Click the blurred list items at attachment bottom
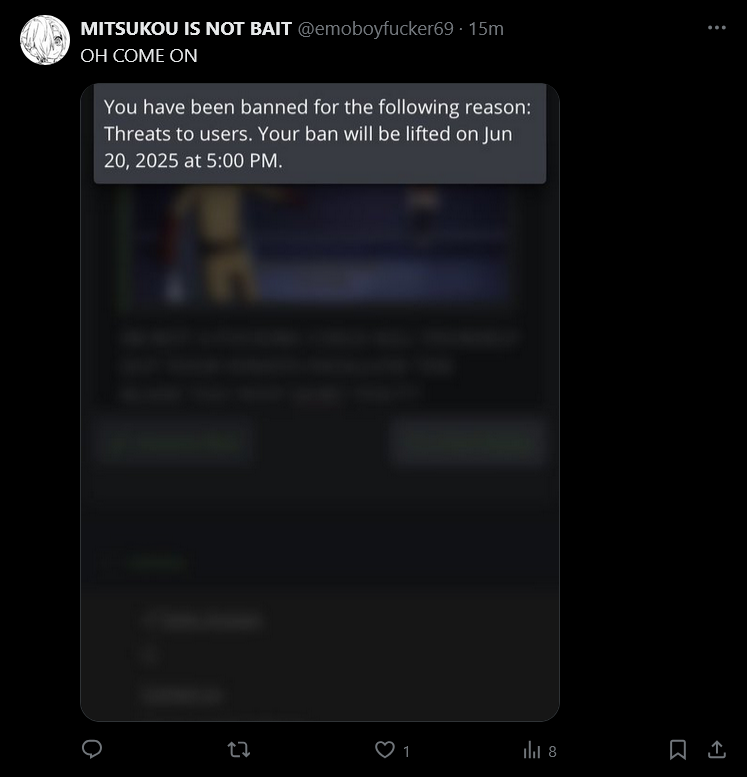 [203, 657]
